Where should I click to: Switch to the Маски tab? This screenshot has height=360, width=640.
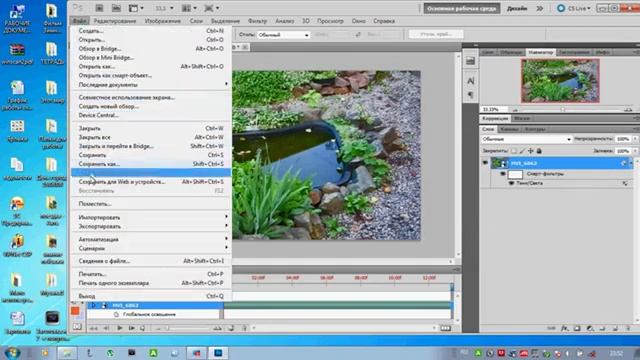point(522,118)
